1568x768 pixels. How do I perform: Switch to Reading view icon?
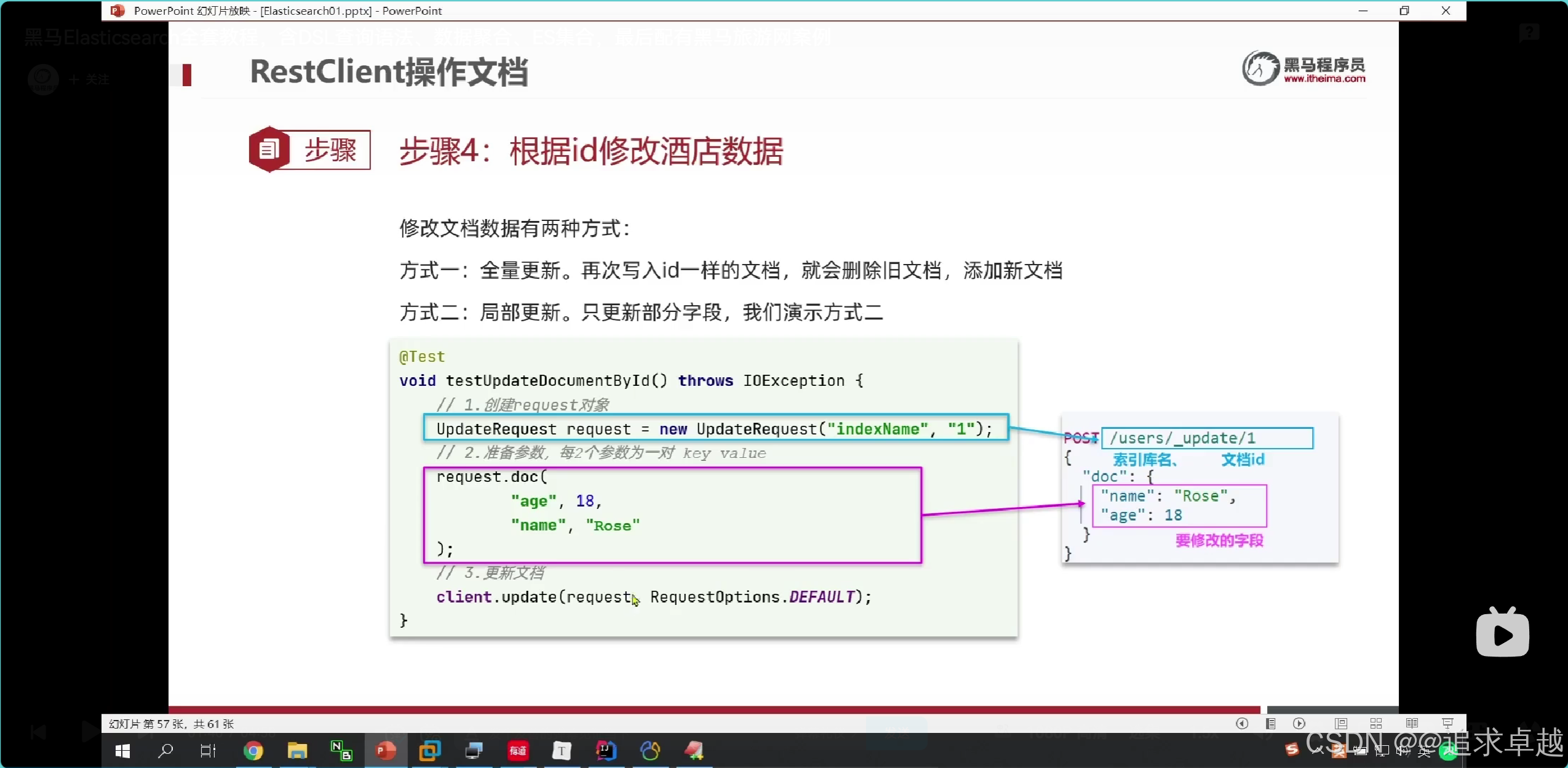tap(1412, 724)
